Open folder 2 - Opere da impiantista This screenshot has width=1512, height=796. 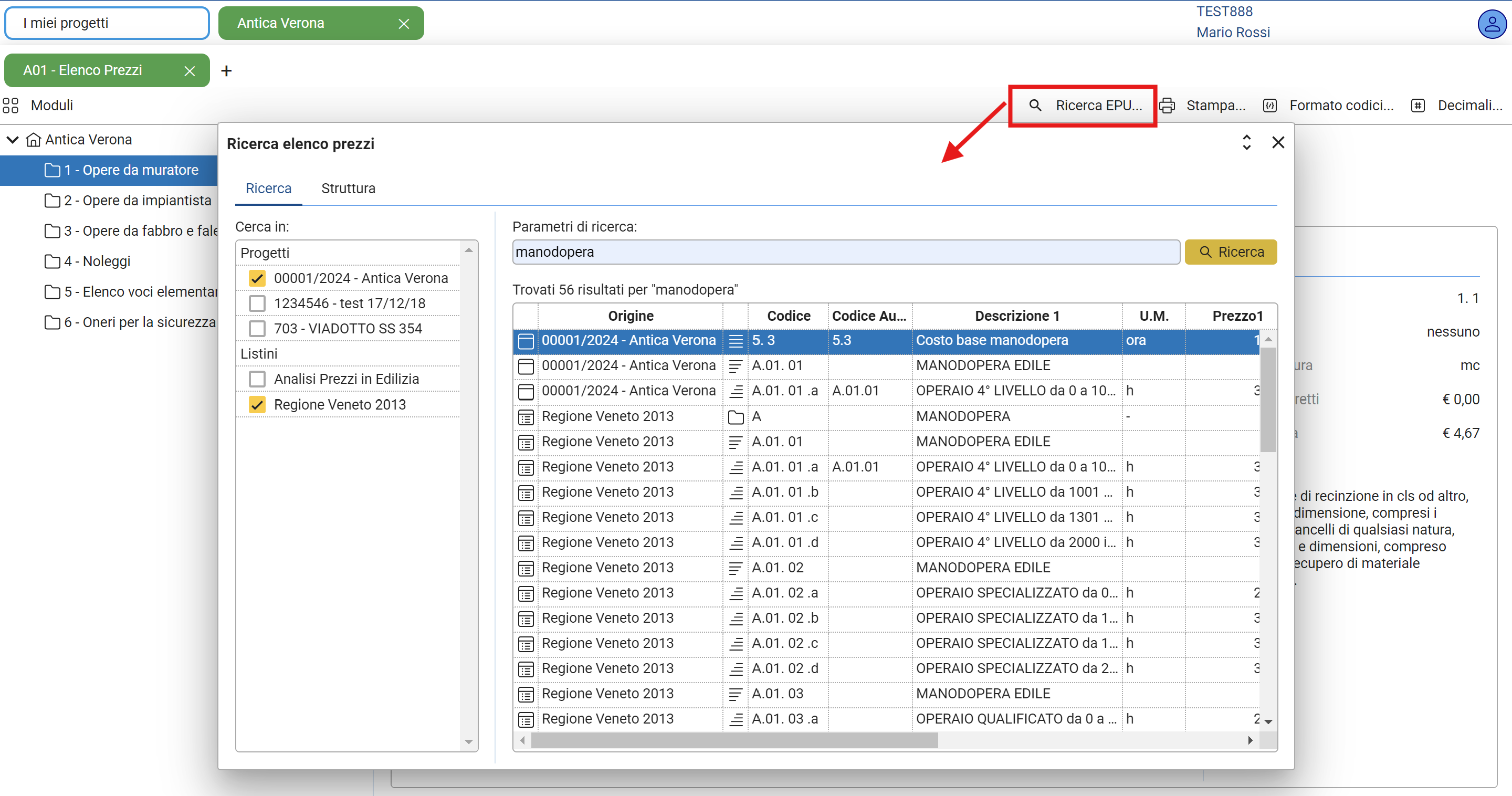tap(136, 201)
